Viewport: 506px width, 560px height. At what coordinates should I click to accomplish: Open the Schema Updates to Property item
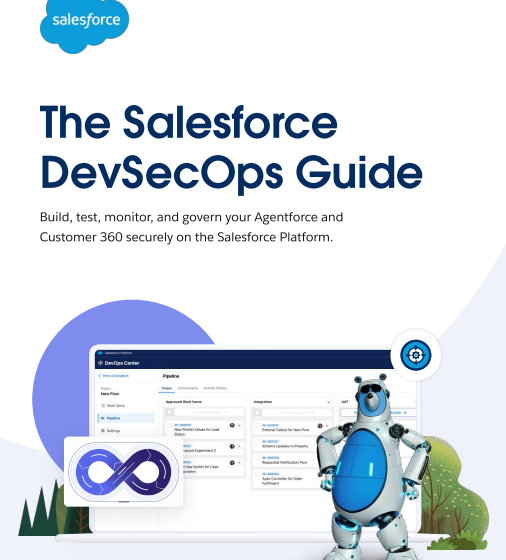(285, 446)
